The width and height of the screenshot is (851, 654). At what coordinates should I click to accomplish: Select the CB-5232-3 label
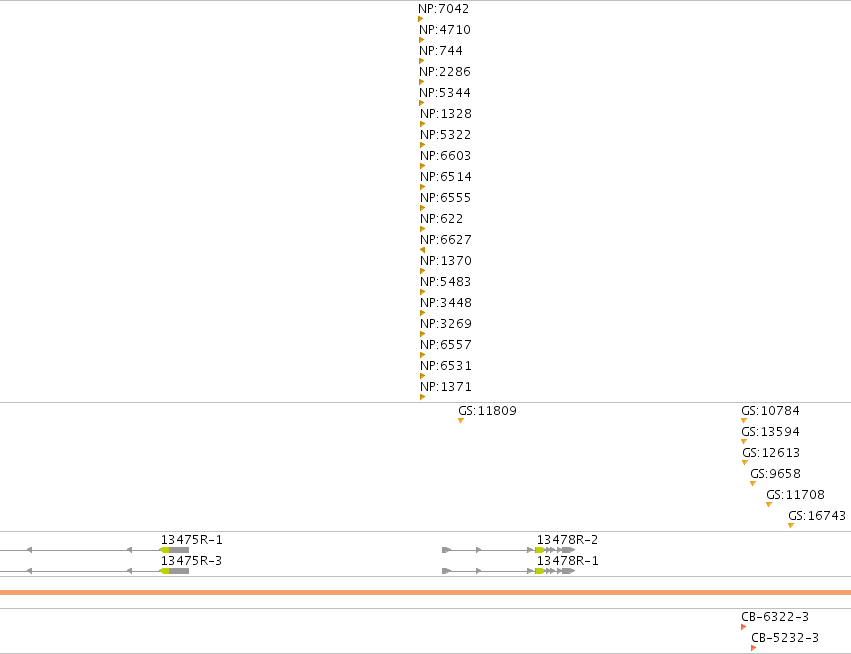click(x=785, y=638)
